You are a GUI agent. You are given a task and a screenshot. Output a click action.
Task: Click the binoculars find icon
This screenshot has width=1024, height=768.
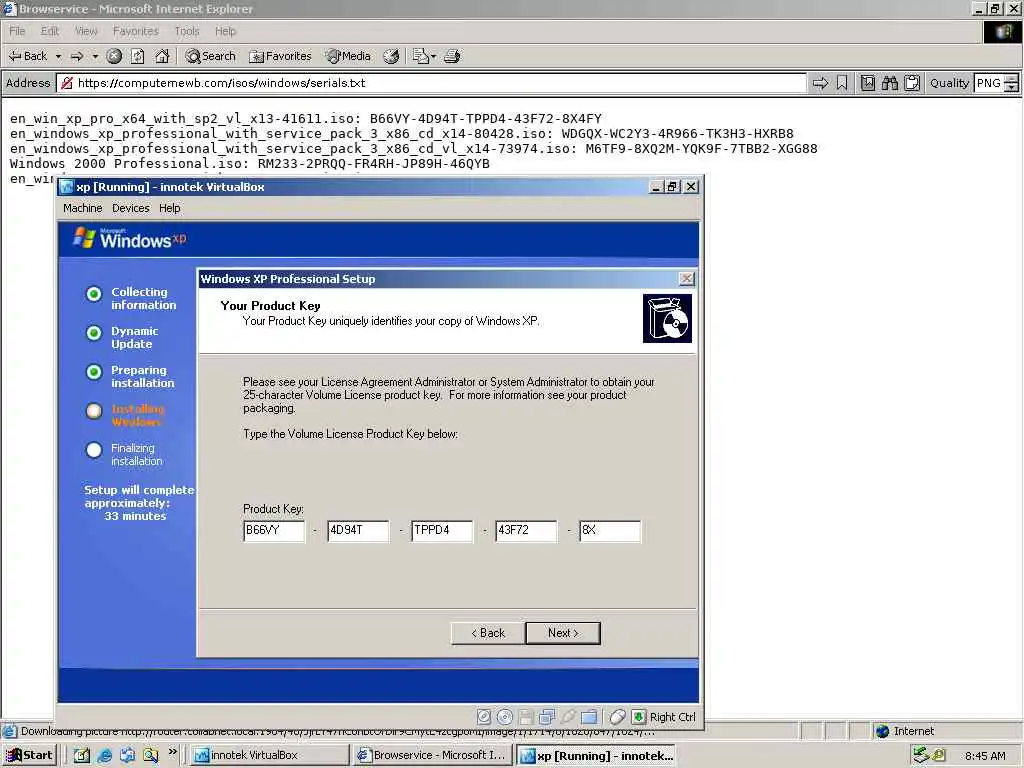889,83
